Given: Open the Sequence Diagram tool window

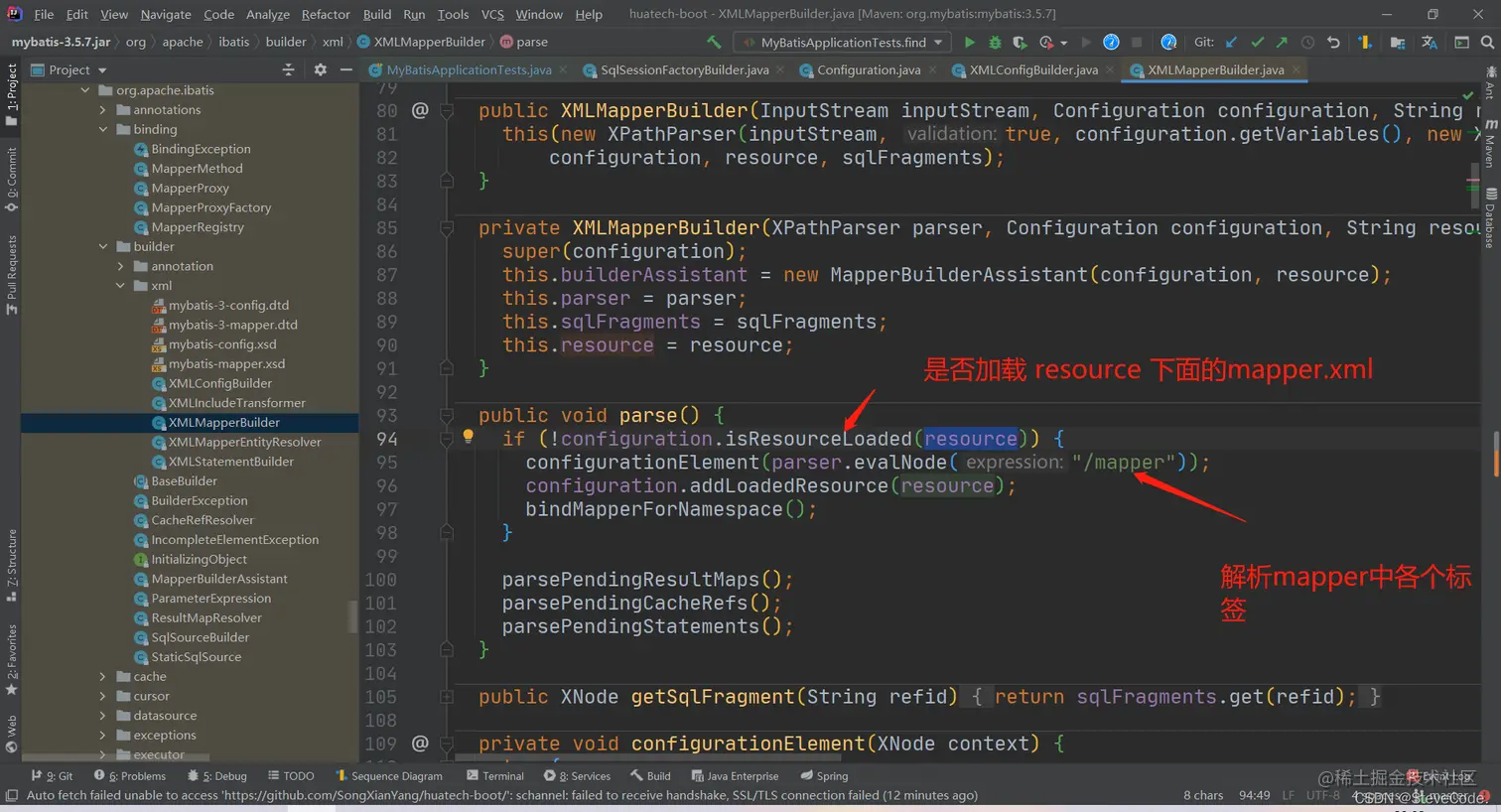Looking at the screenshot, I should [389, 776].
